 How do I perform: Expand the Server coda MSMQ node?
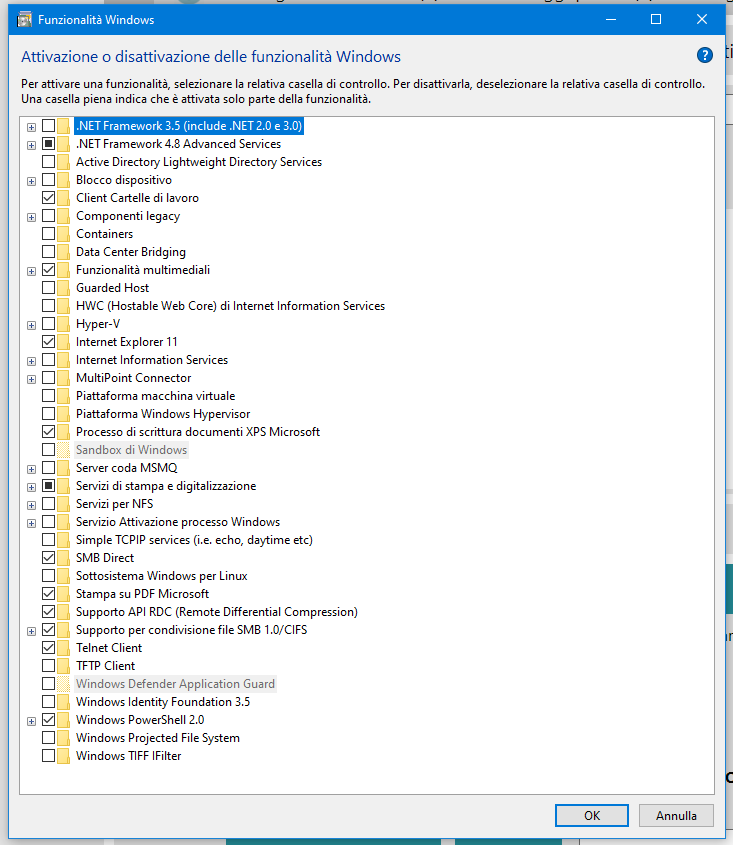tap(31, 469)
